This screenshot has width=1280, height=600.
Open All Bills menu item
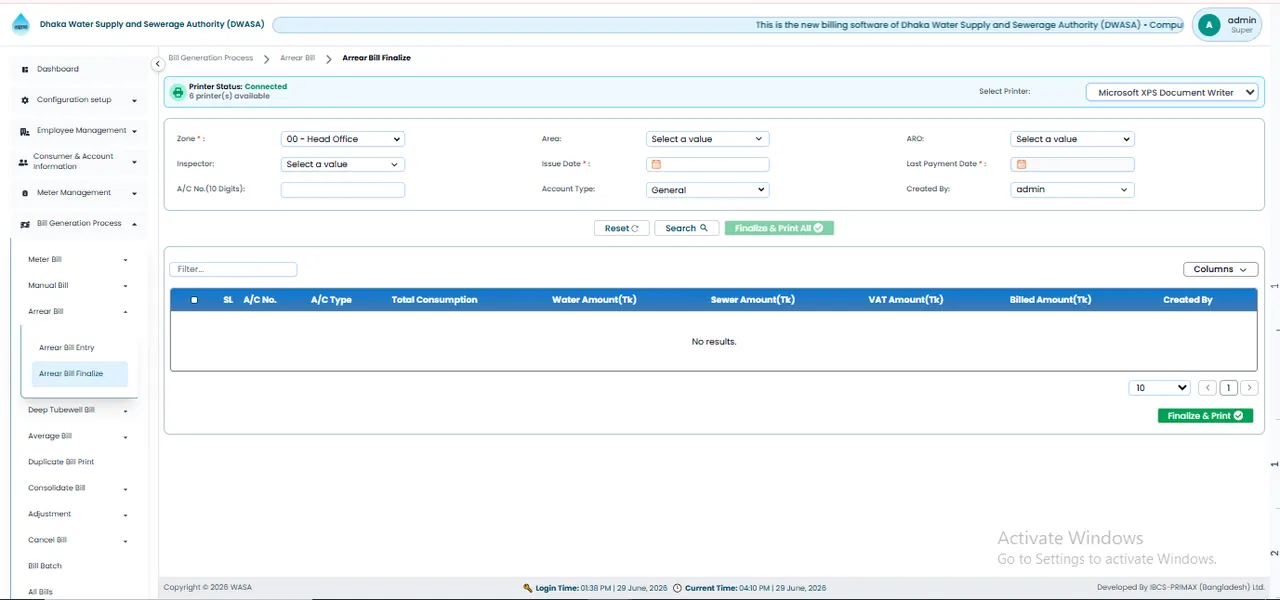pos(40,592)
